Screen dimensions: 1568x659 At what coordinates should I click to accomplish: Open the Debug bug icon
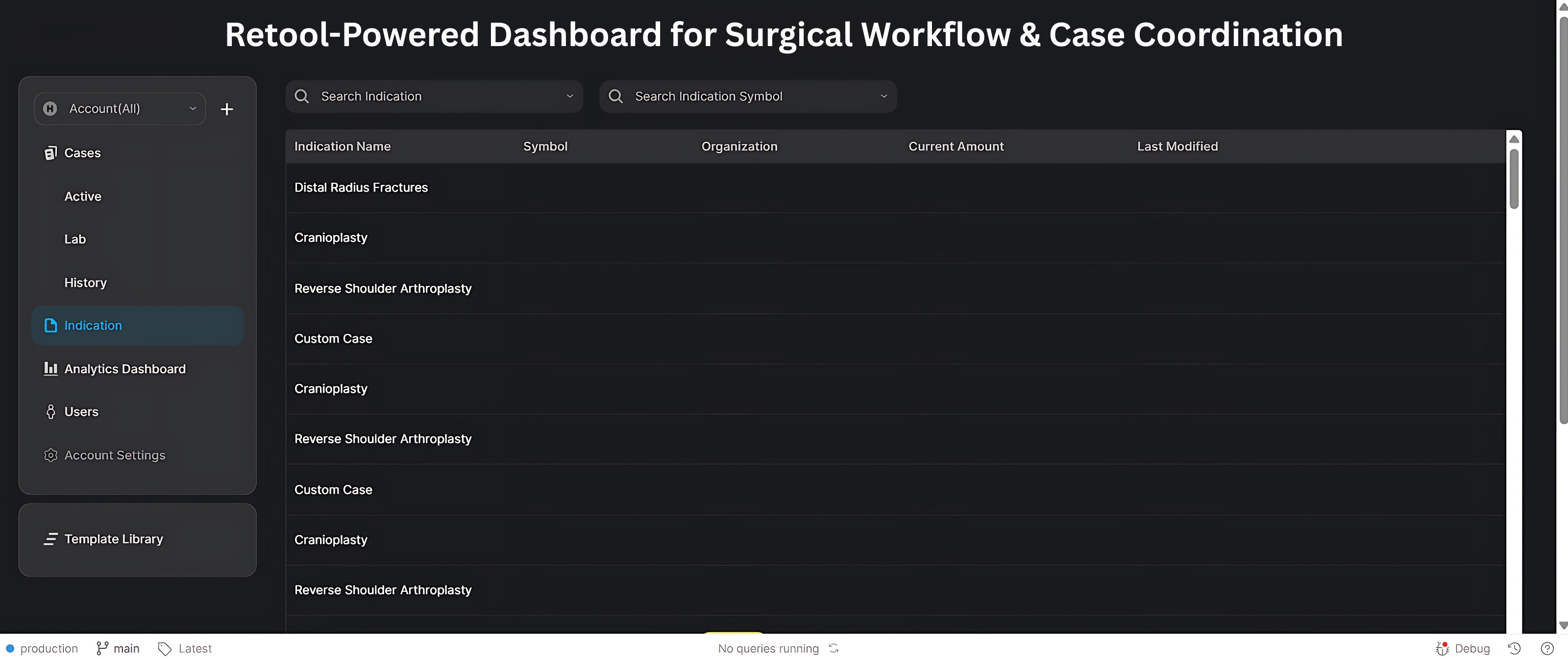coord(1442,649)
